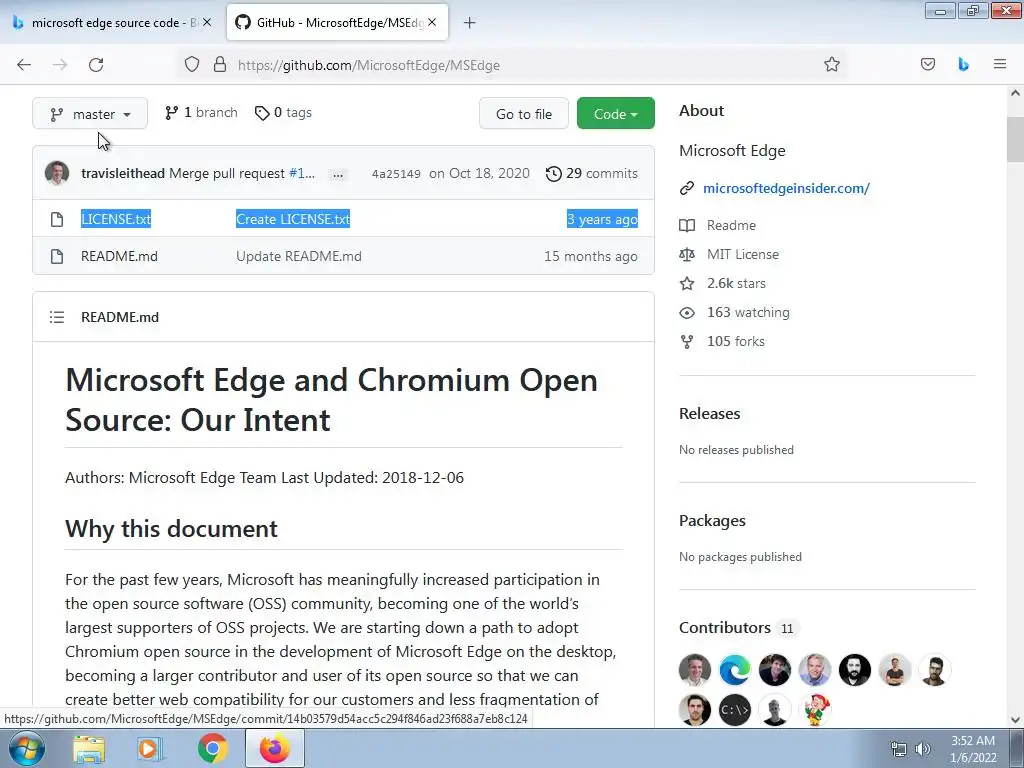The height and width of the screenshot is (768, 1024).
Task: Open the elf cartoon contributor avatar
Action: click(814, 710)
